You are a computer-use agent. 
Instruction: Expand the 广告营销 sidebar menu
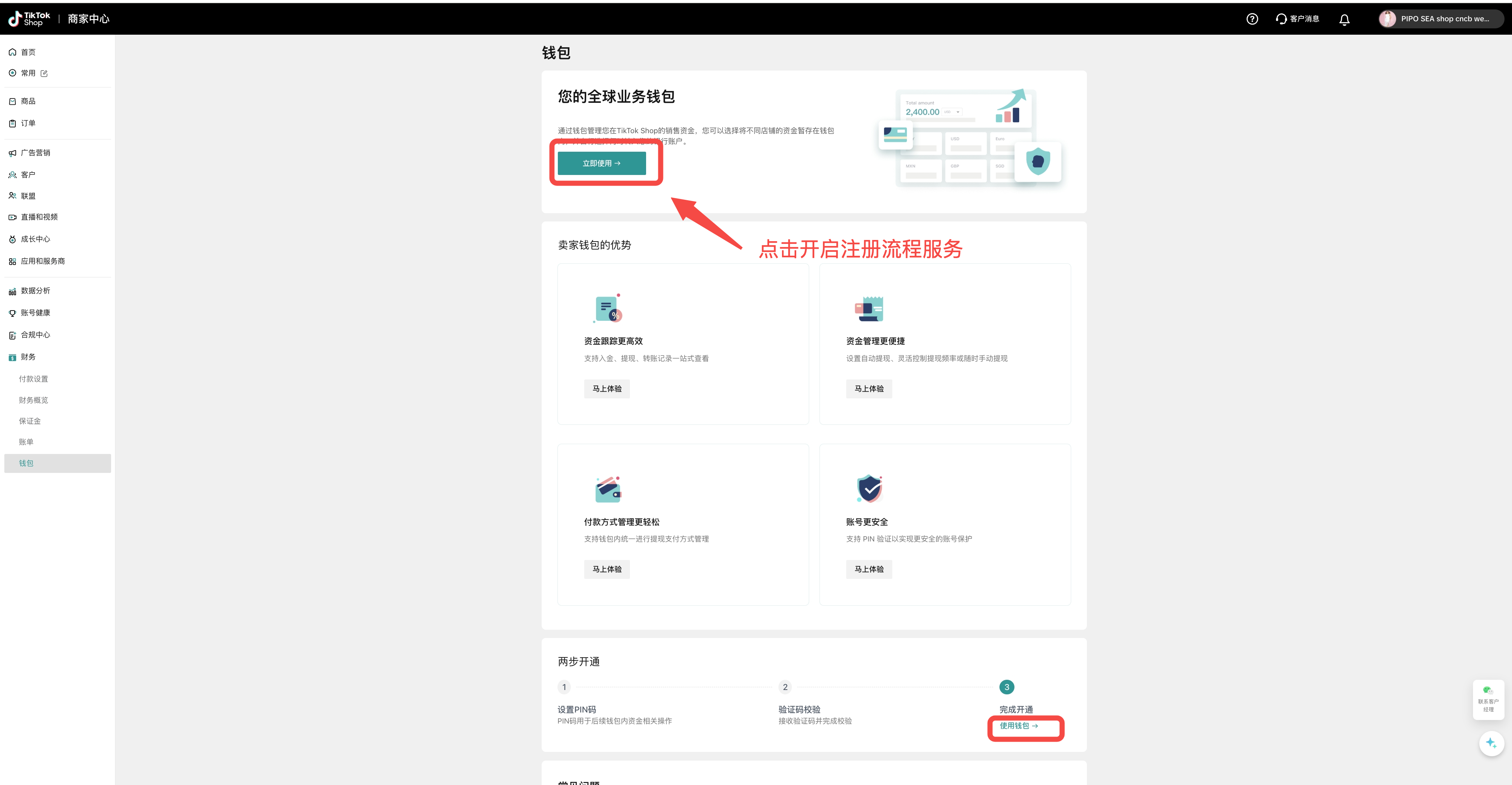35,153
